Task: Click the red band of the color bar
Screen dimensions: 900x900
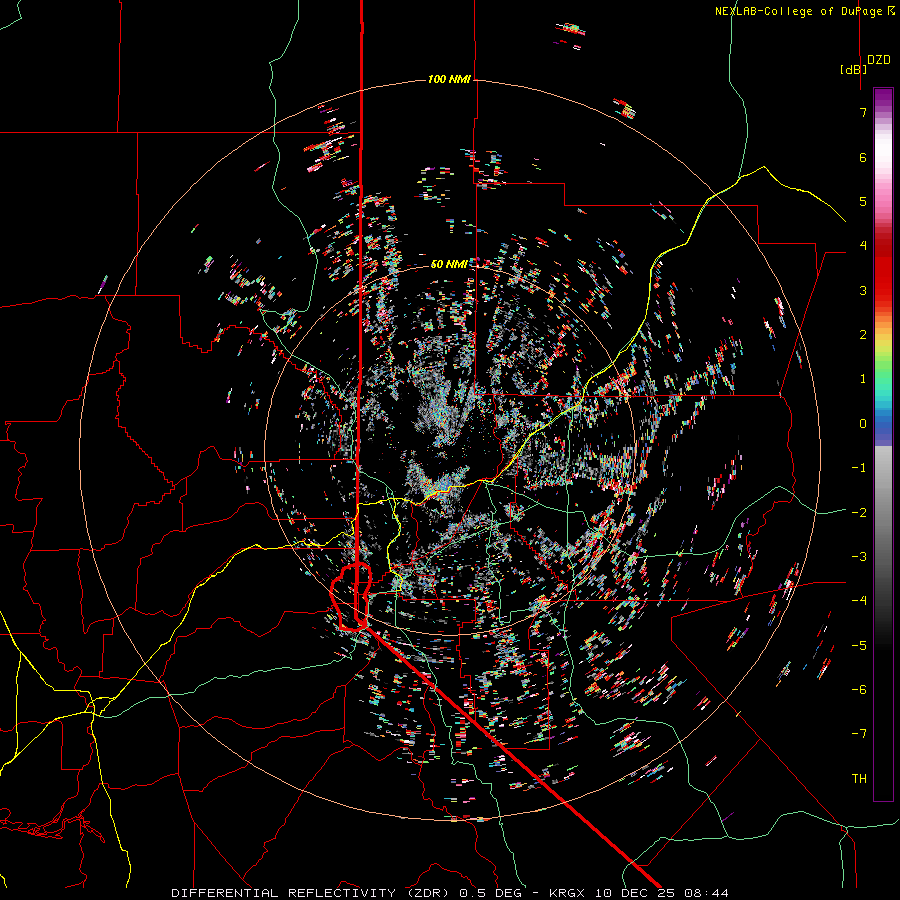Action: pyautogui.click(x=883, y=270)
